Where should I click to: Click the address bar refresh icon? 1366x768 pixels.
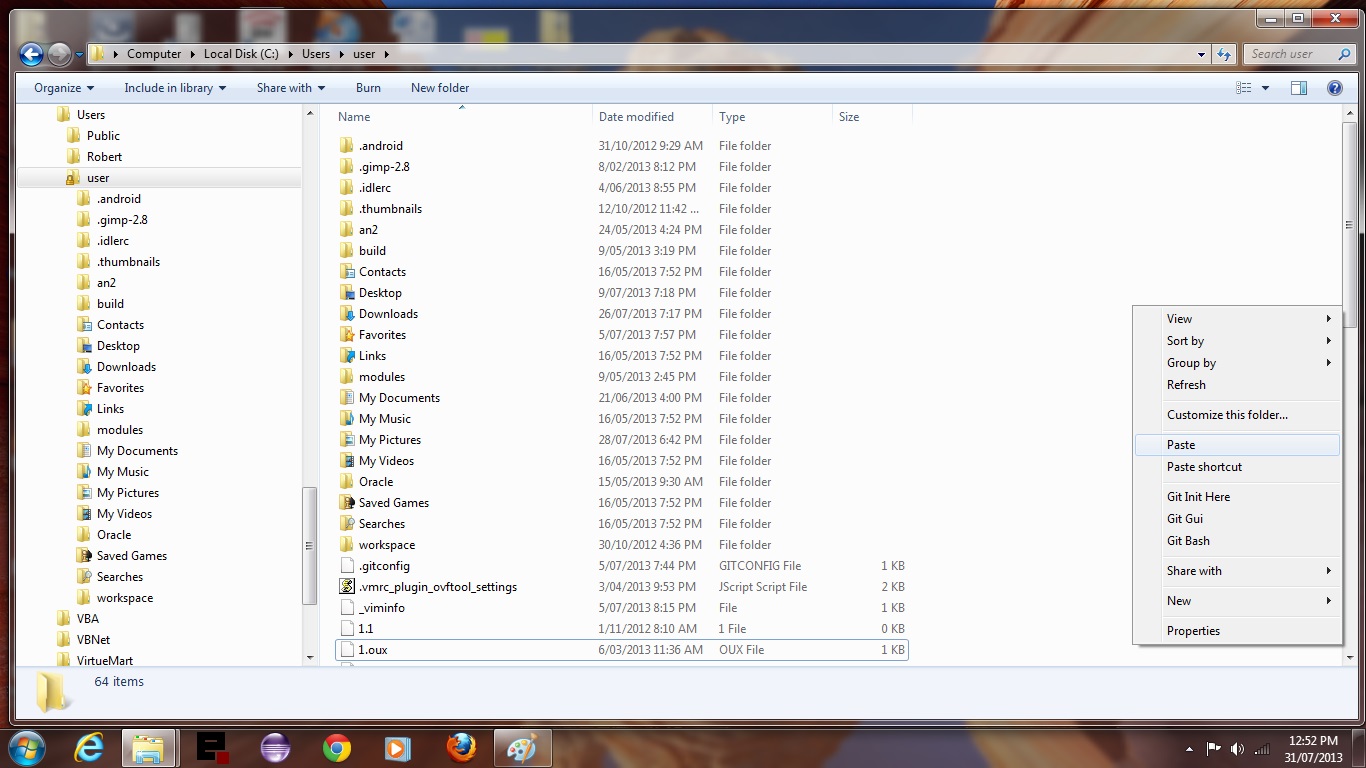pyautogui.click(x=1224, y=54)
